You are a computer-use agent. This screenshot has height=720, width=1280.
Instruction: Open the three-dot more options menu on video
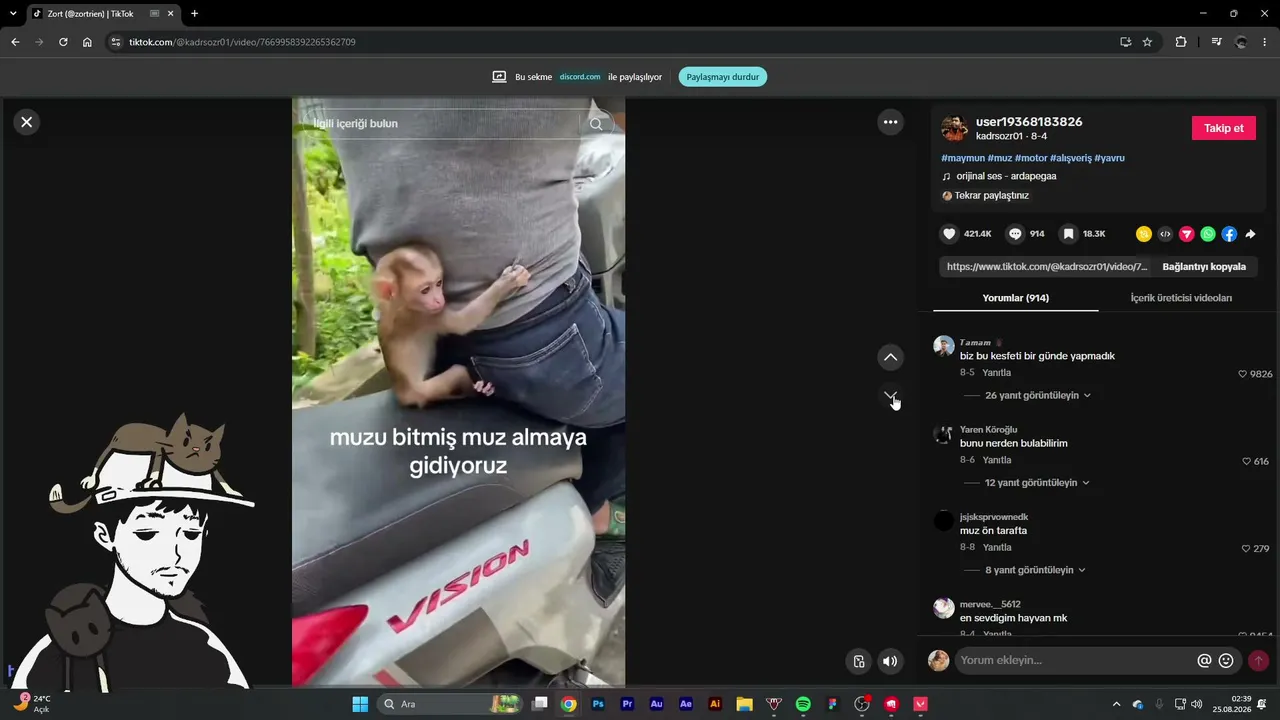click(890, 122)
